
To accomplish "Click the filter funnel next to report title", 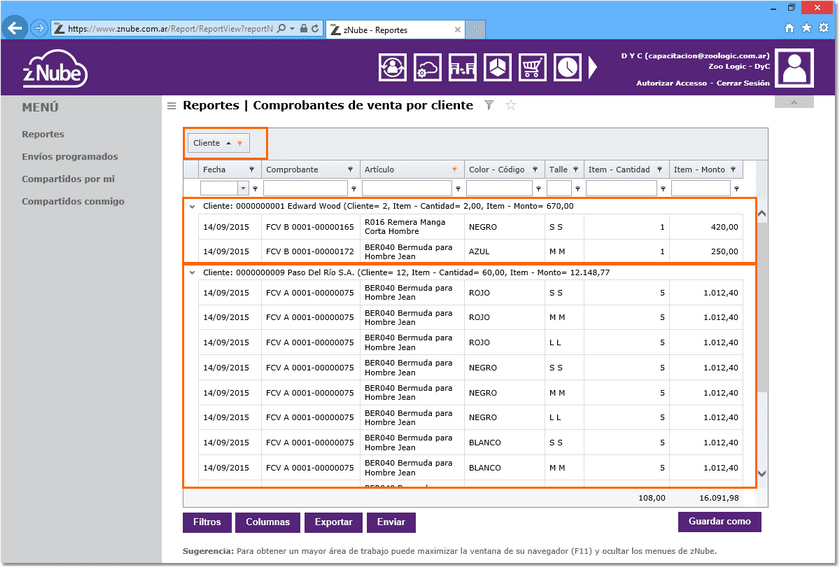I will point(489,105).
